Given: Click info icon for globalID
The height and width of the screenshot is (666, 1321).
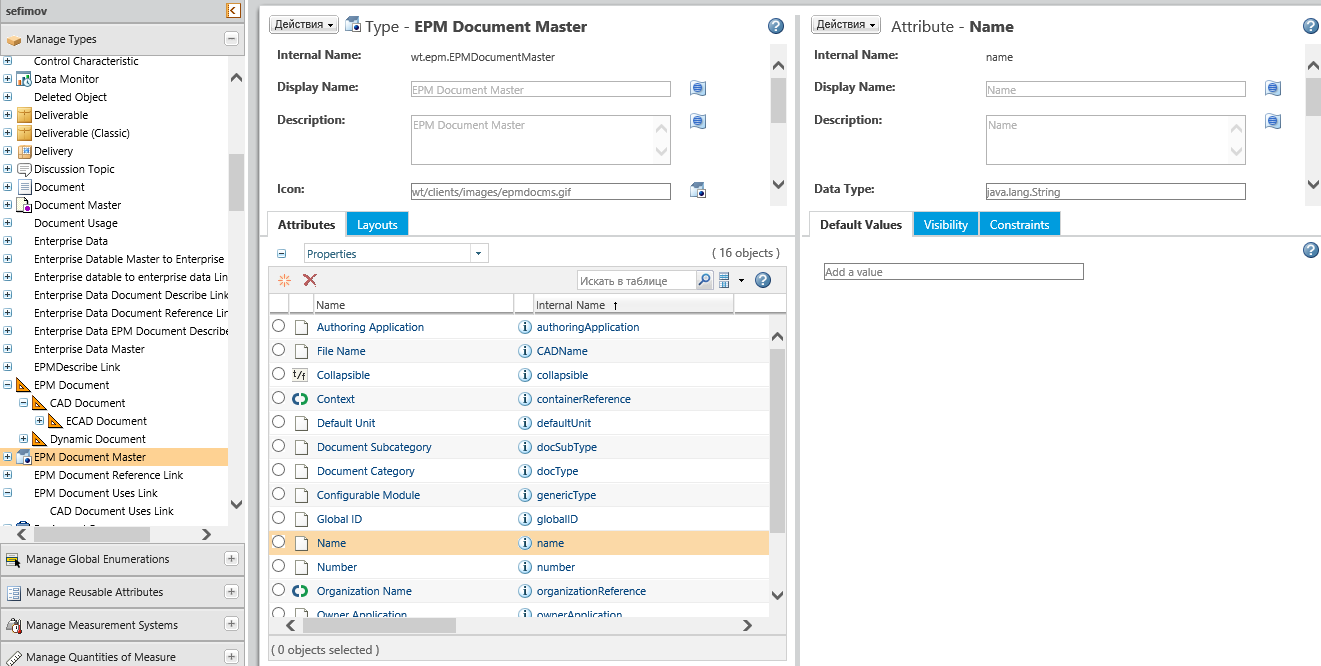Looking at the screenshot, I should tap(524, 519).
